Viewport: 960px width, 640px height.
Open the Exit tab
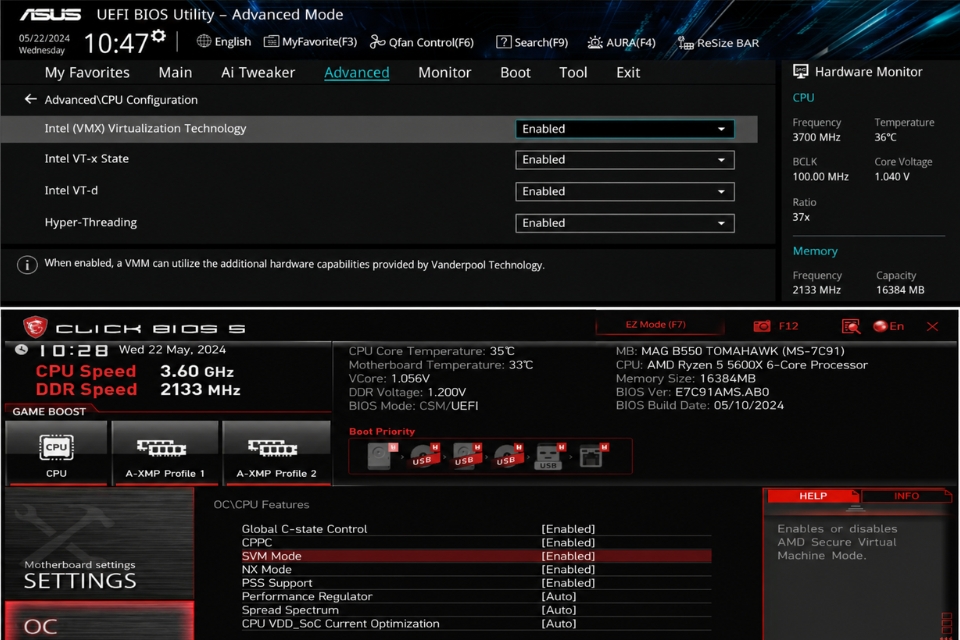628,72
